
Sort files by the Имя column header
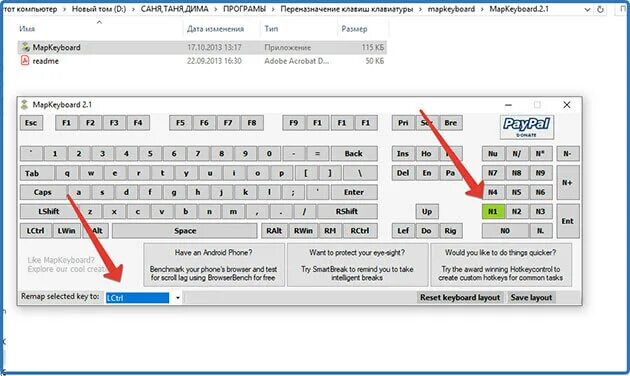click(27, 29)
